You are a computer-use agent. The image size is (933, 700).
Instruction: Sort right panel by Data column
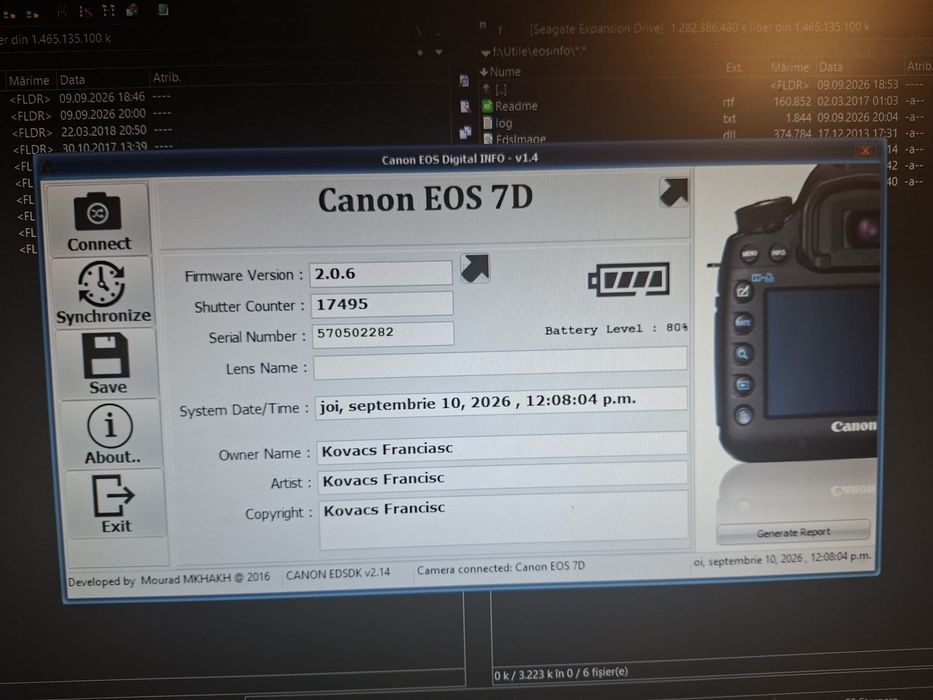pyautogui.click(x=830, y=67)
